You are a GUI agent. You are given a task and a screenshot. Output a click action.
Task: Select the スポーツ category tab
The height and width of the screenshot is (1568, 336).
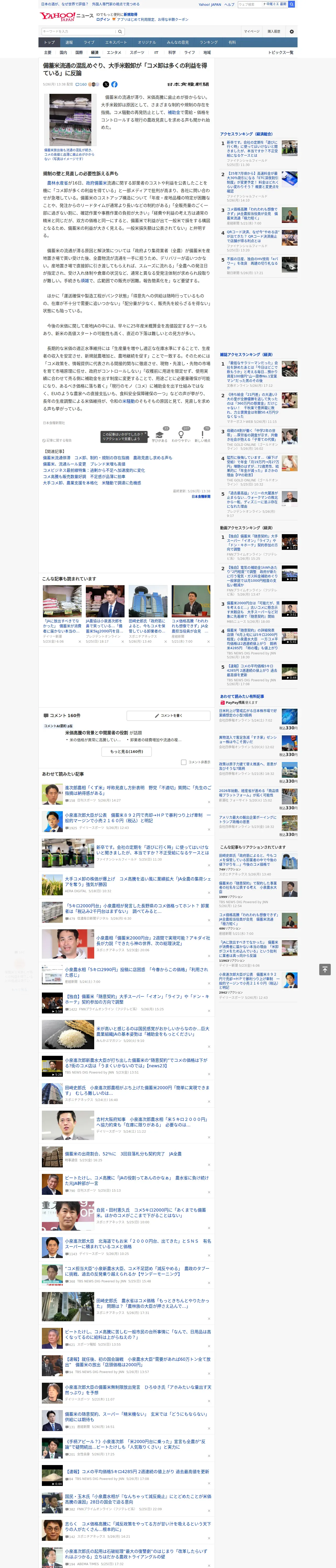tap(137, 52)
